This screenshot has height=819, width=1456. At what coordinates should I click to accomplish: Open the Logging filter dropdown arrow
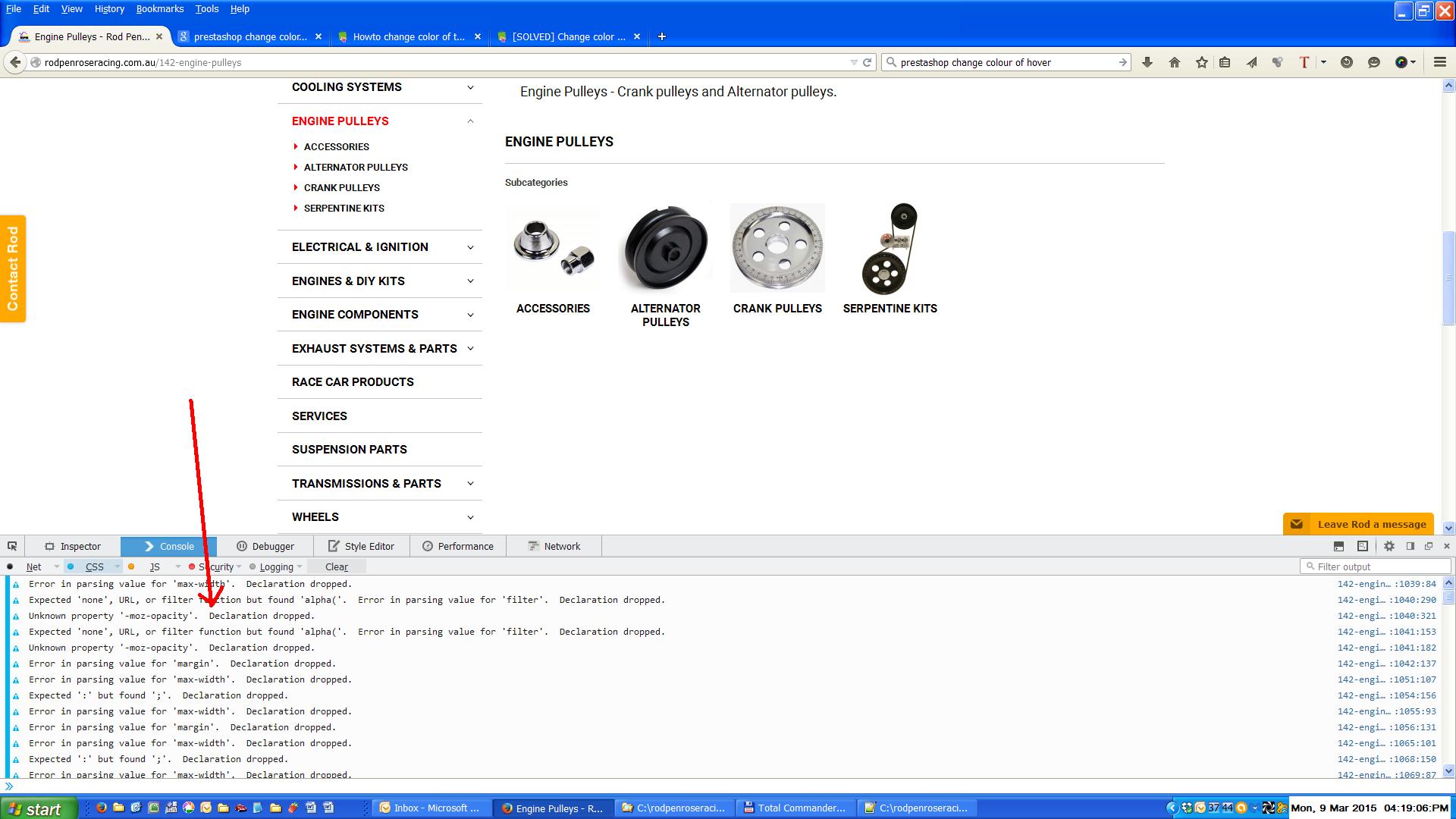pos(300,566)
